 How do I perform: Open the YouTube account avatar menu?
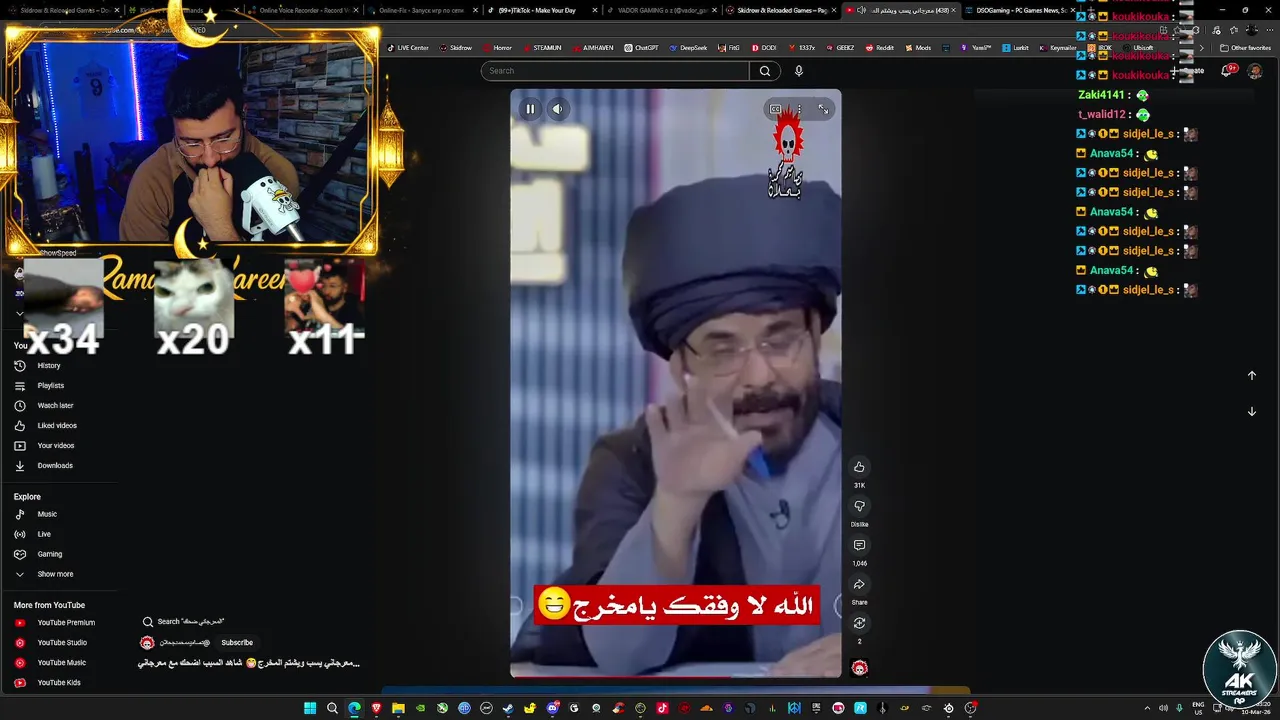click(x=1255, y=71)
